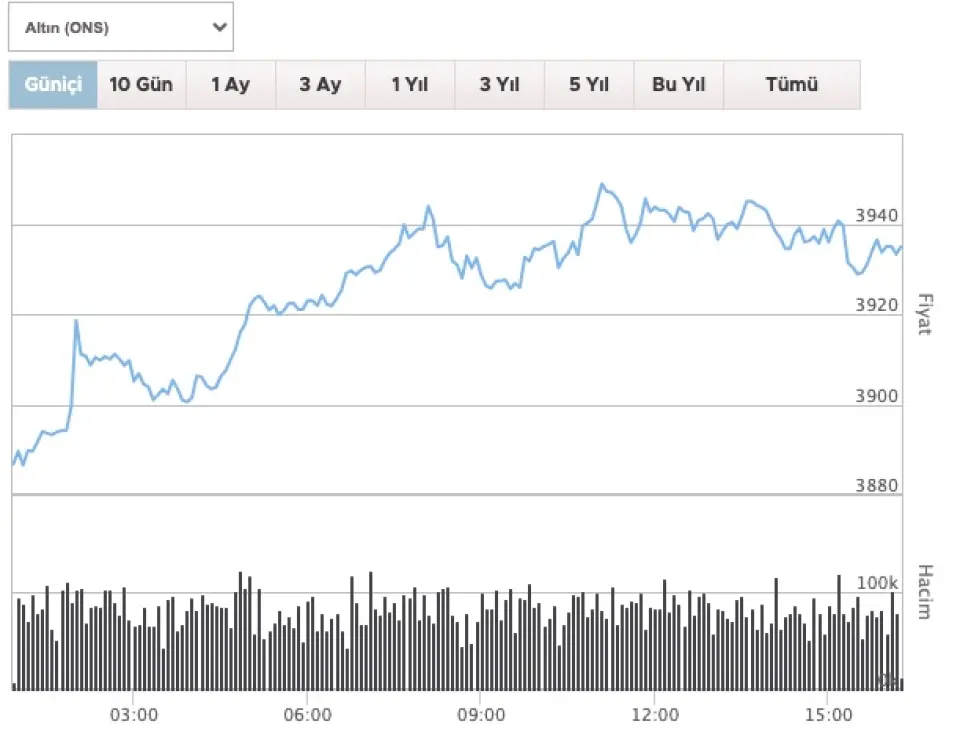Choose the 3 Yıl range tab
Screen dimensions: 960x735
(499, 85)
